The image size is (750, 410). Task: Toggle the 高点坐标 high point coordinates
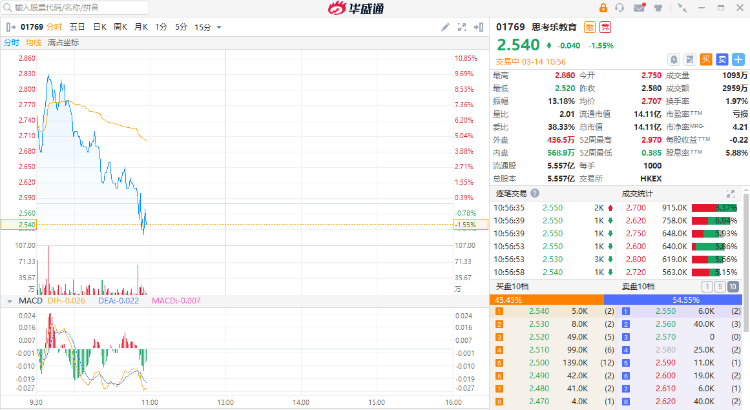click(63, 43)
